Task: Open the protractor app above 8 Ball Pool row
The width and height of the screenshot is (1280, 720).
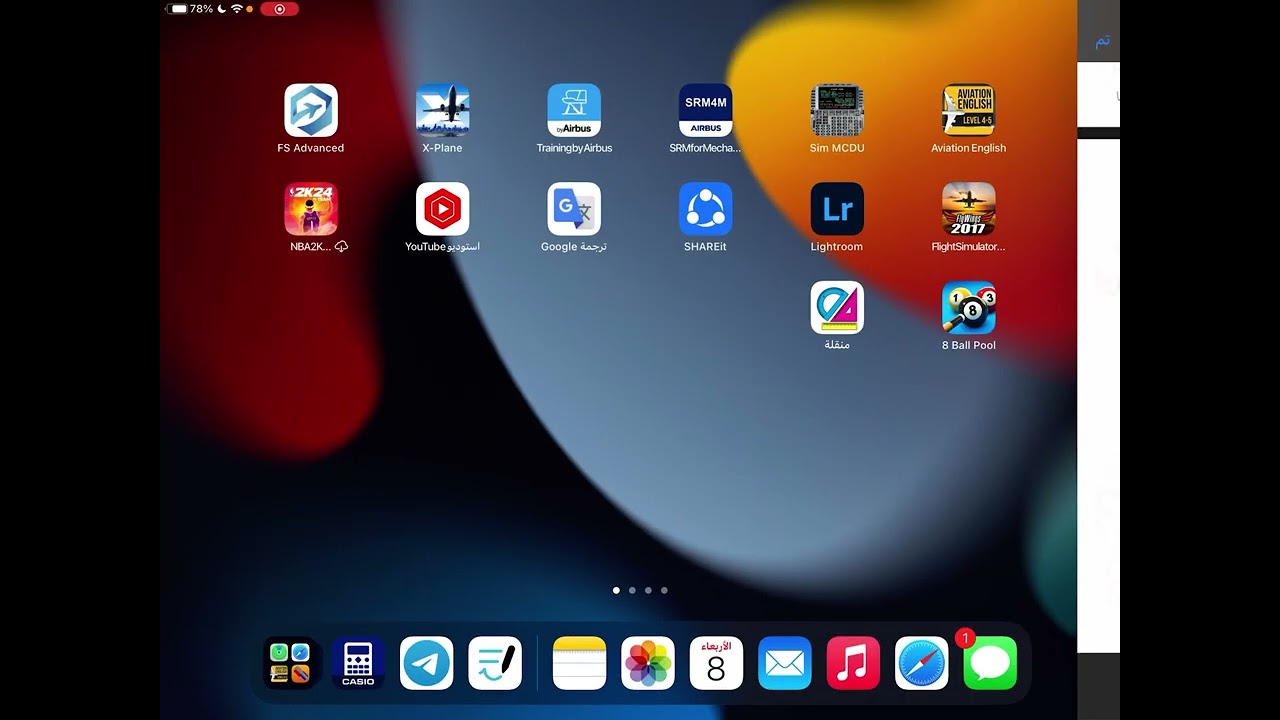Action: click(x=837, y=308)
